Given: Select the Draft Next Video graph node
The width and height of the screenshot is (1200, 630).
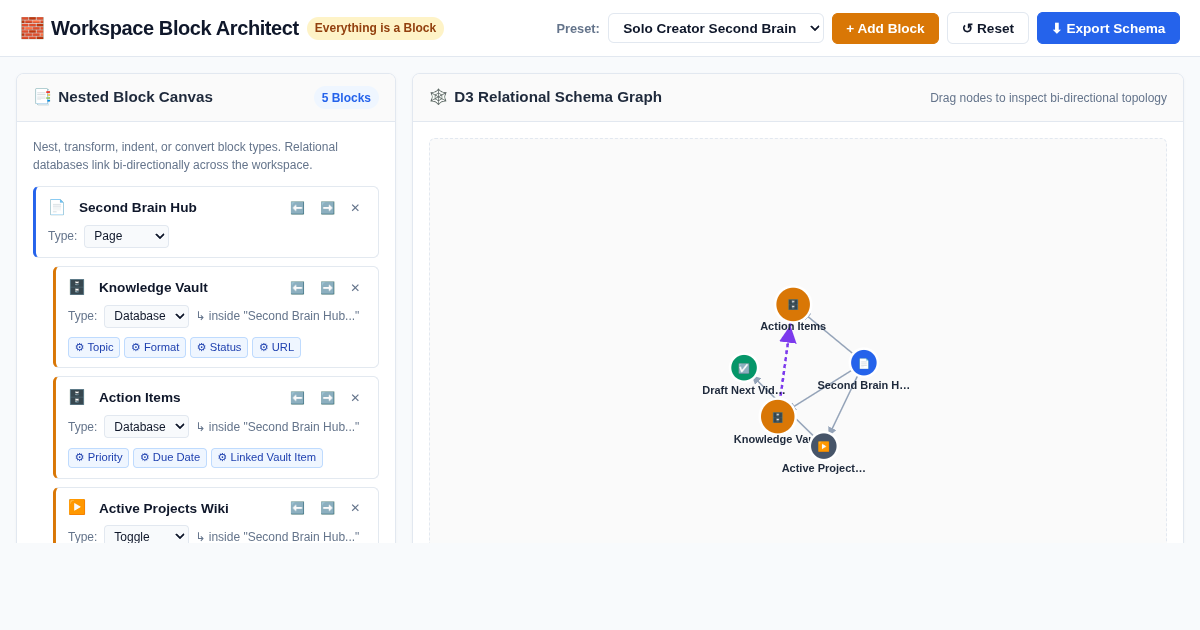Looking at the screenshot, I should click(744, 368).
